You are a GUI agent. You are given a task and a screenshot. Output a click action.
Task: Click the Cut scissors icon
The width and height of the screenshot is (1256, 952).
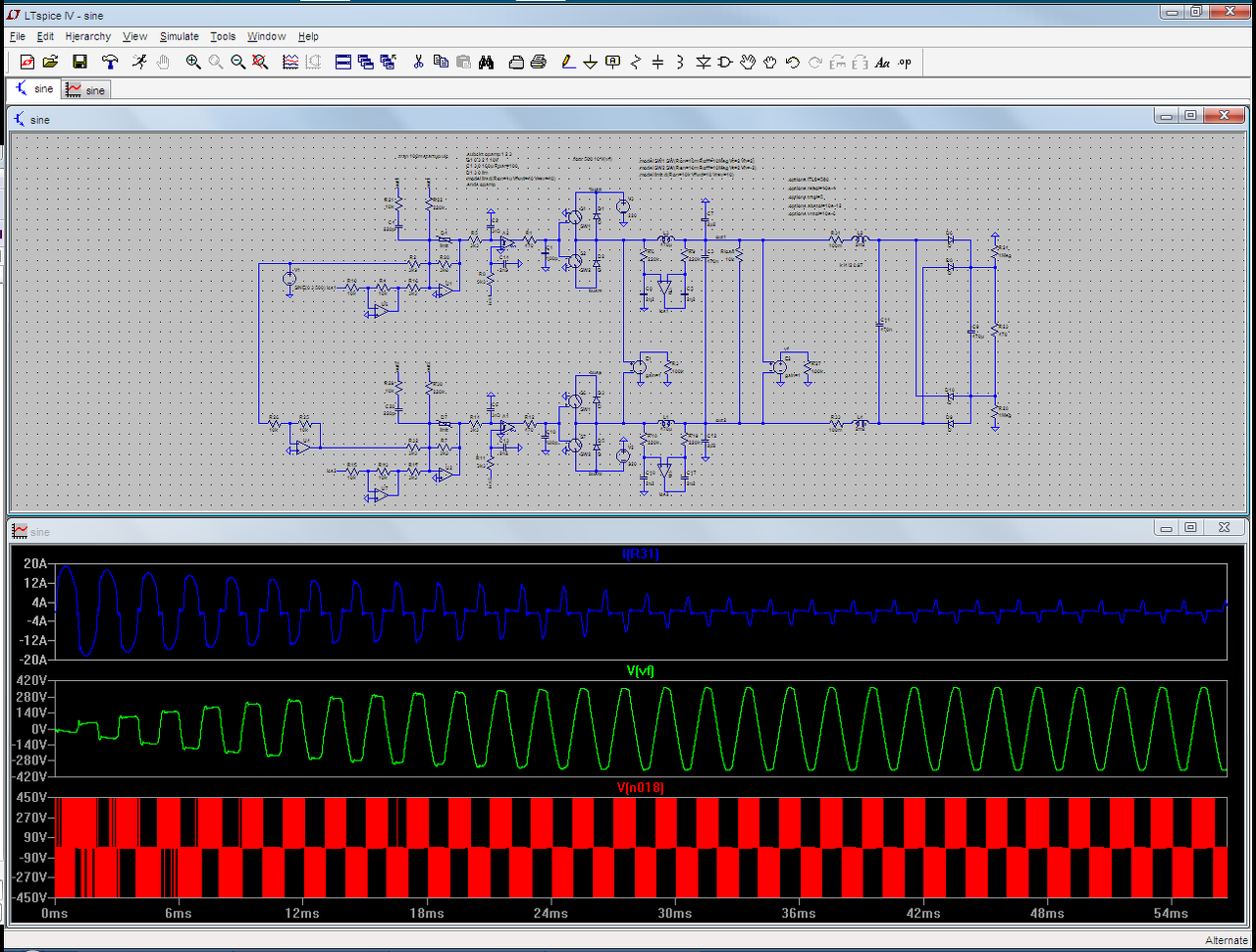[418, 62]
